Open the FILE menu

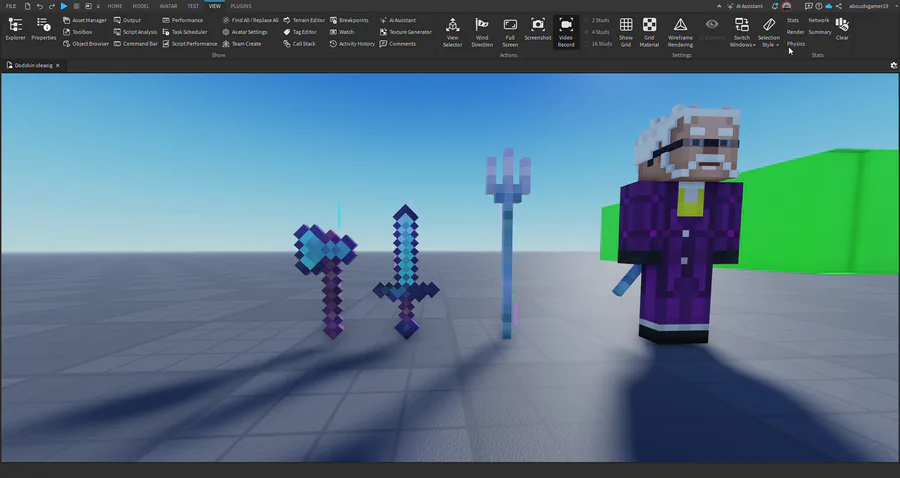(11, 6)
